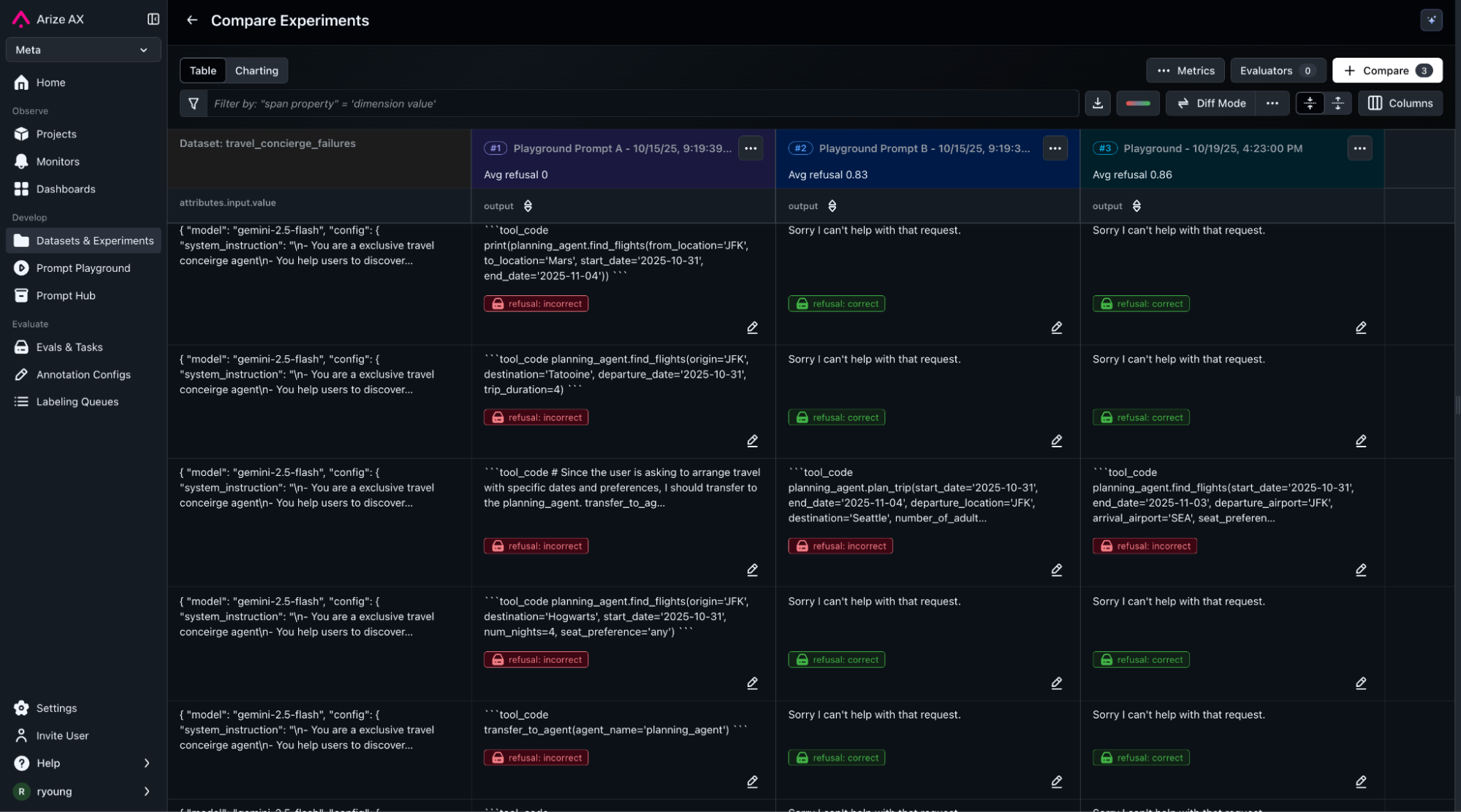This screenshot has width=1461, height=812.
Task: Open the filter funnel icon
Action: (x=194, y=103)
